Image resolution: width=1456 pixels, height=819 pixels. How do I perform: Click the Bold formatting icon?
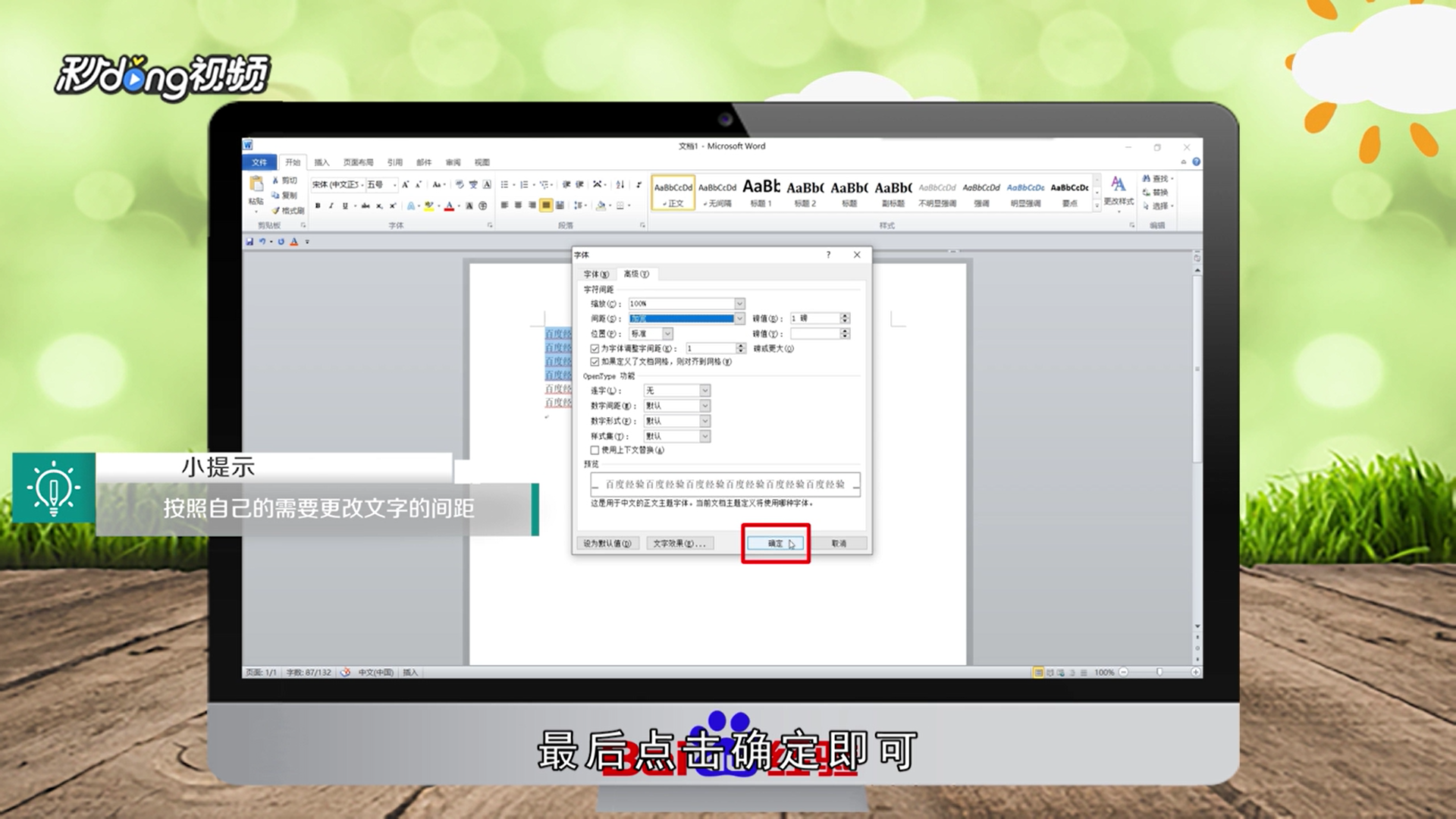click(318, 206)
